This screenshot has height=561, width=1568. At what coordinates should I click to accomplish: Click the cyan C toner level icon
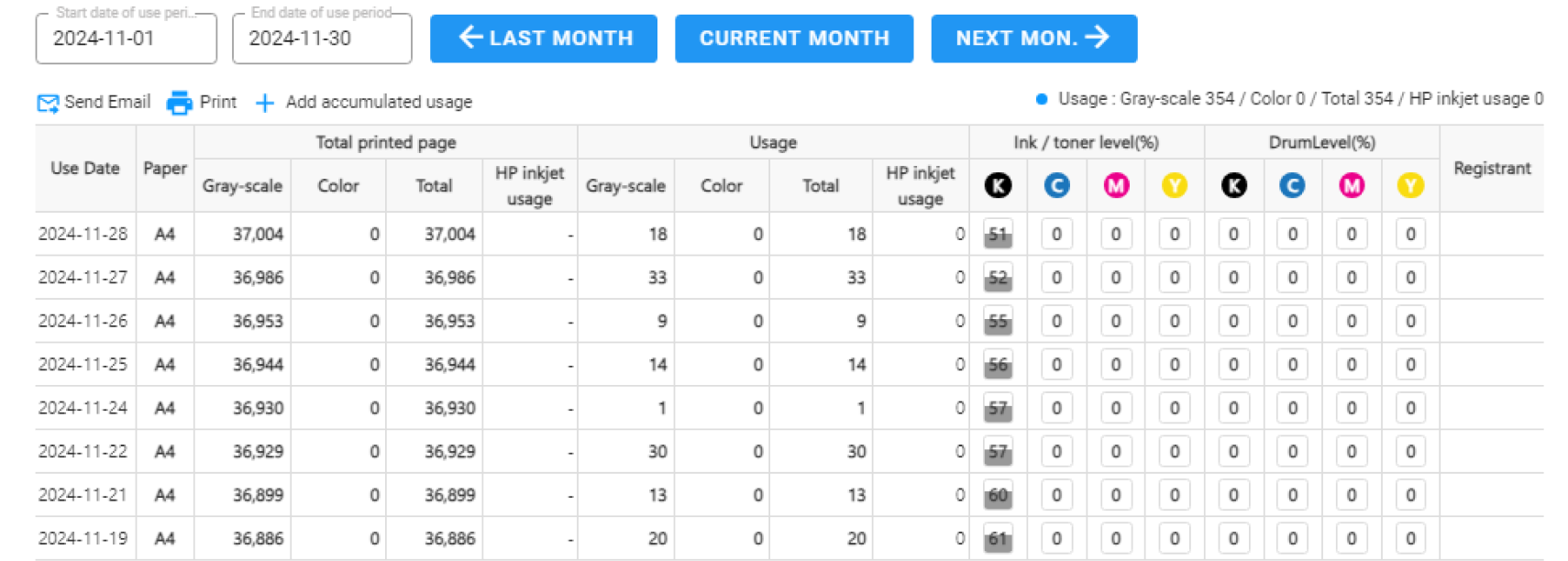coord(1056,186)
